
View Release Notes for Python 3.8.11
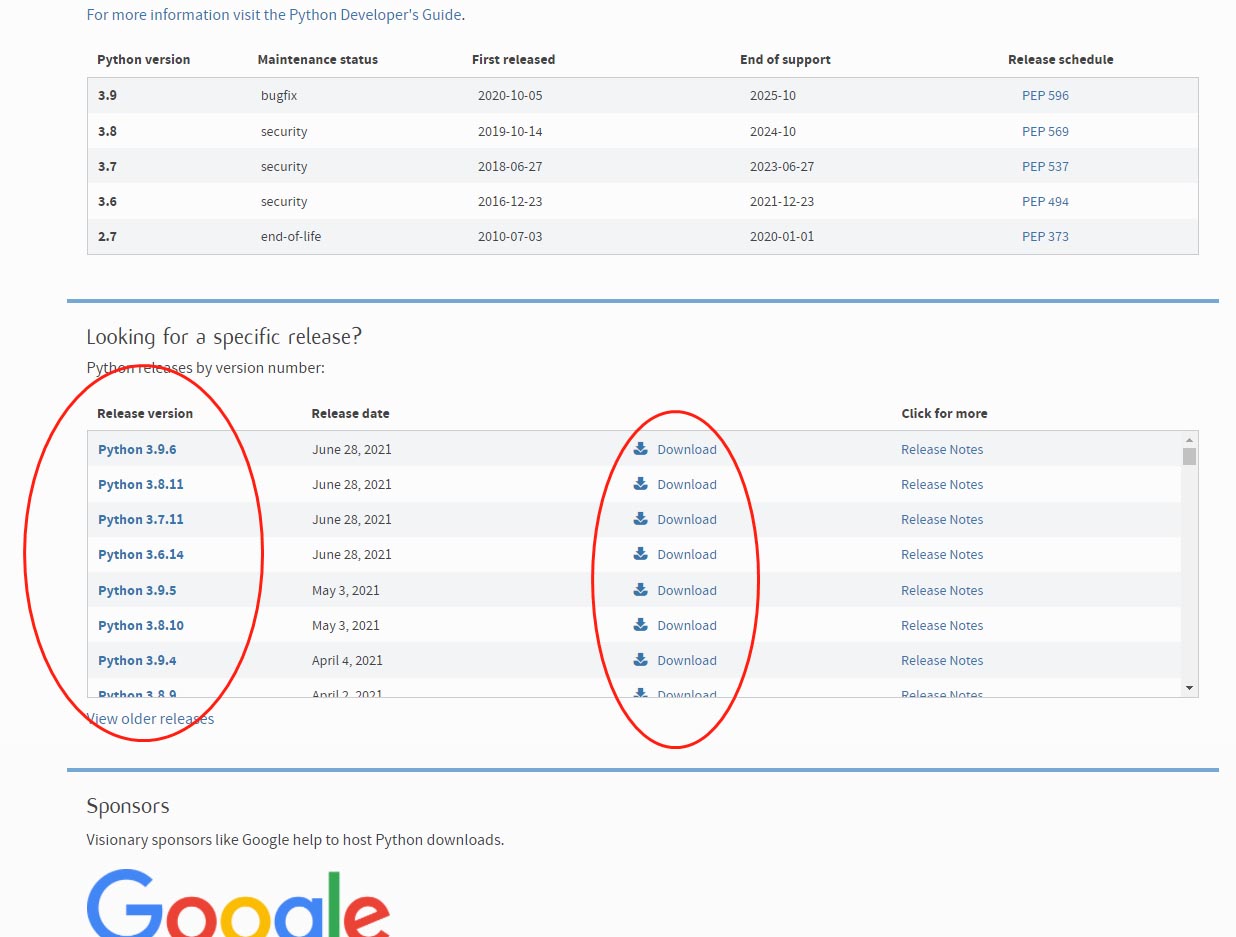click(941, 485)
